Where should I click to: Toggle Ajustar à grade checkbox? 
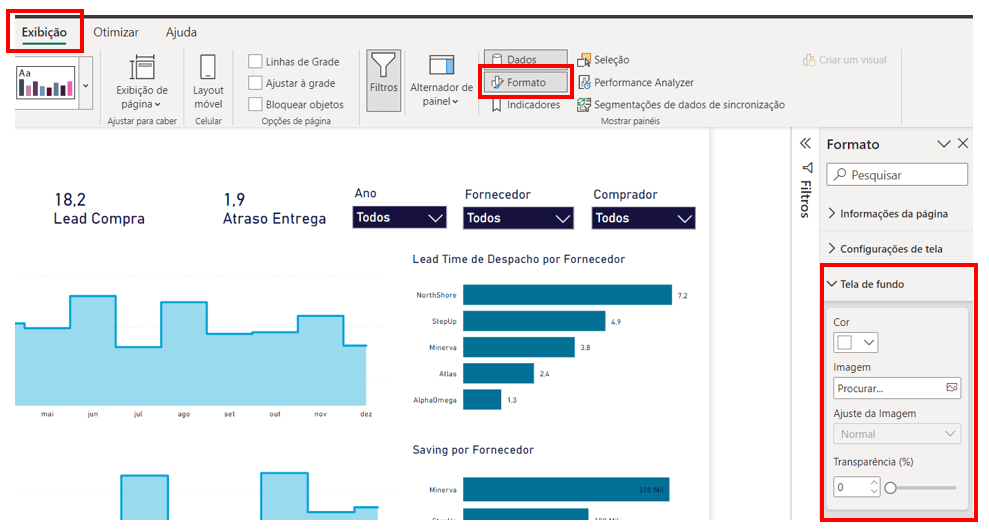click(x=255, y=83)
